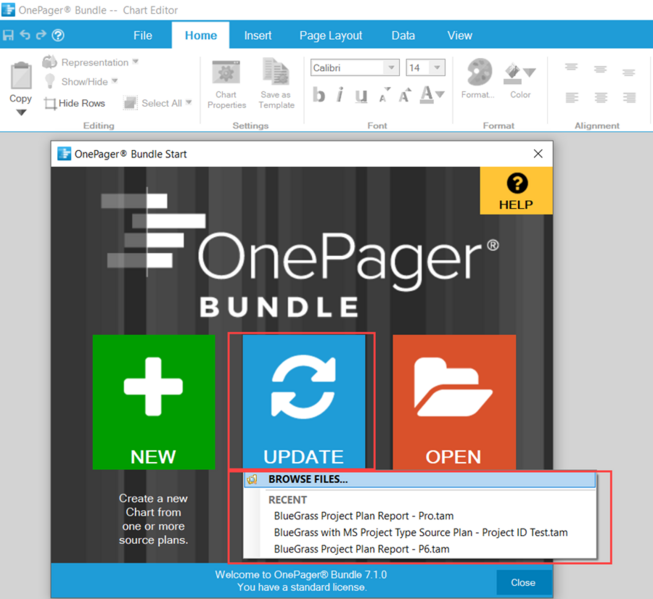Switch to the Page Layout tab
The image size is (653, 599).
click(x=331, y=35)
